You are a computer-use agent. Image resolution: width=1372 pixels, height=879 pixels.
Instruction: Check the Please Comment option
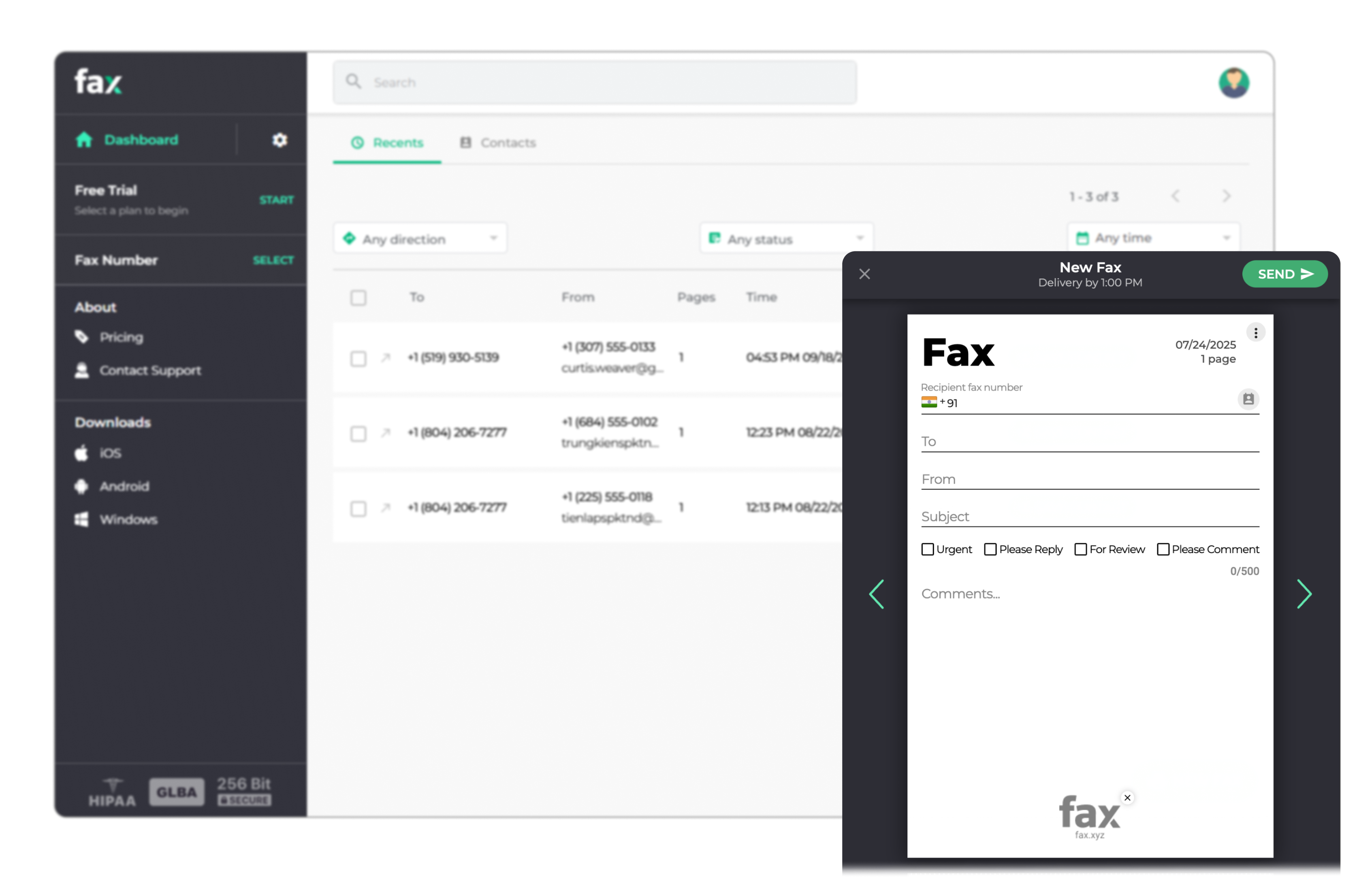[x=1163, y=549]
